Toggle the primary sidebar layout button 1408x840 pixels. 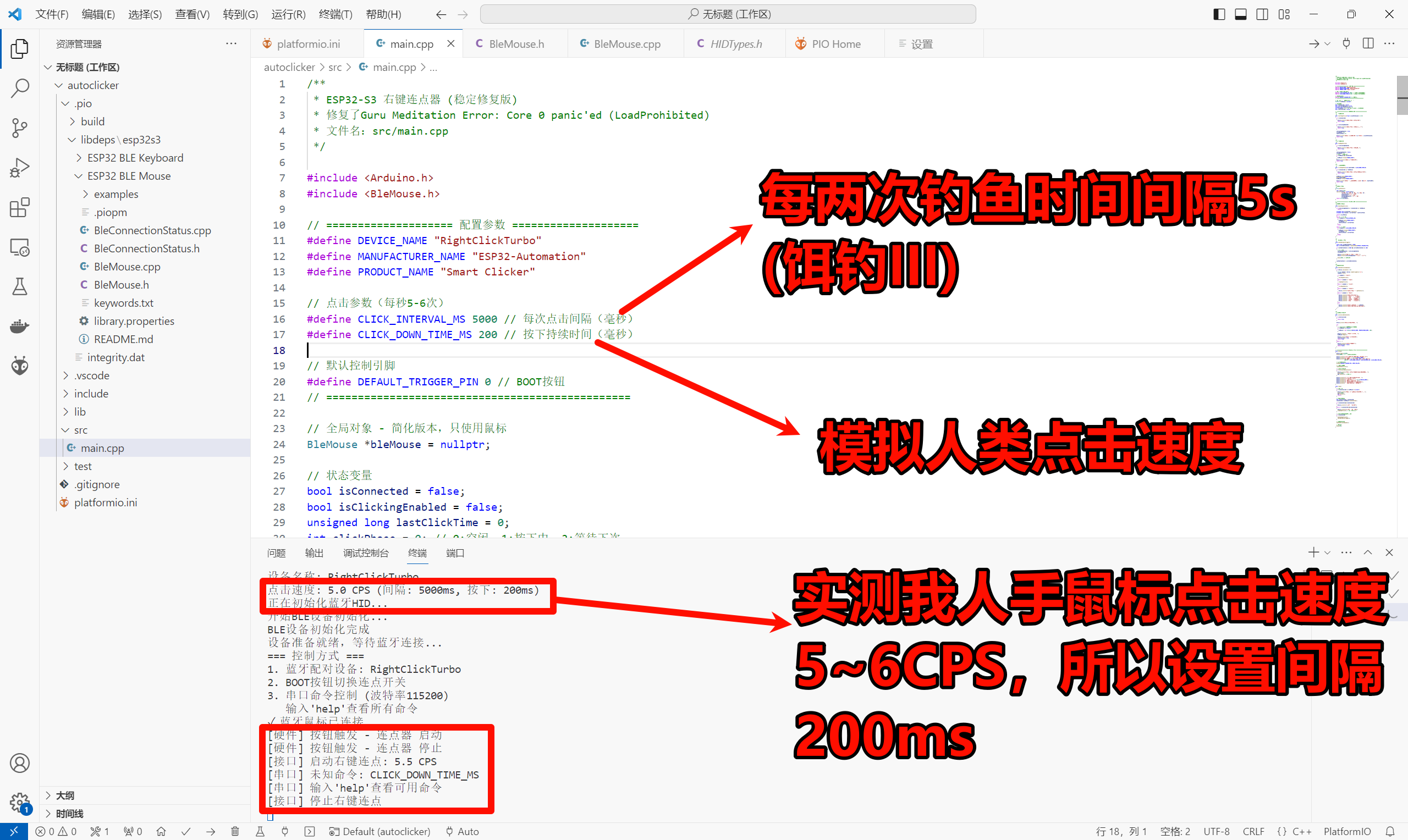pos(1219,14)
